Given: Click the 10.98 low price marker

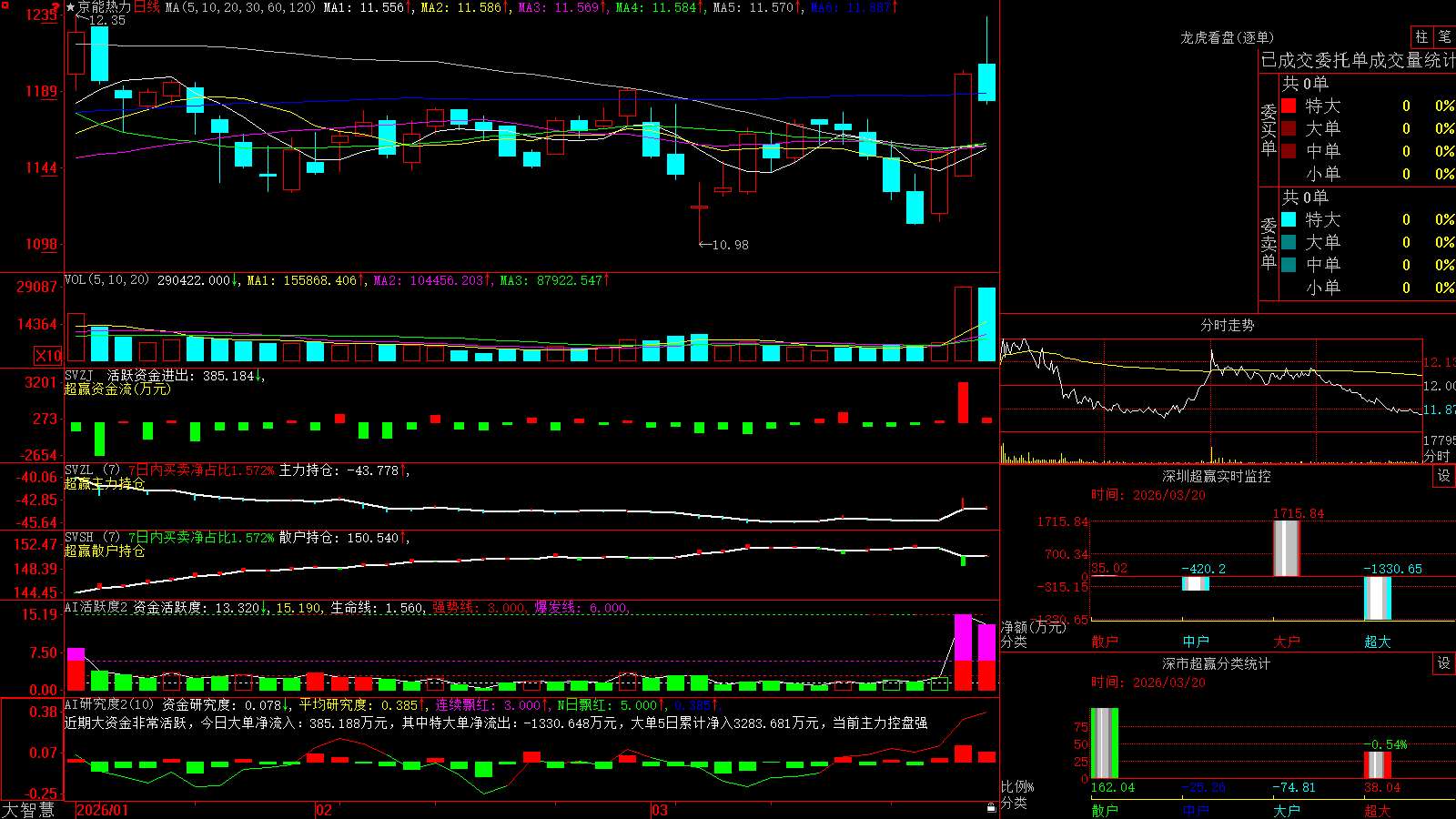Looking at the screenshot, I should (730, 245).
